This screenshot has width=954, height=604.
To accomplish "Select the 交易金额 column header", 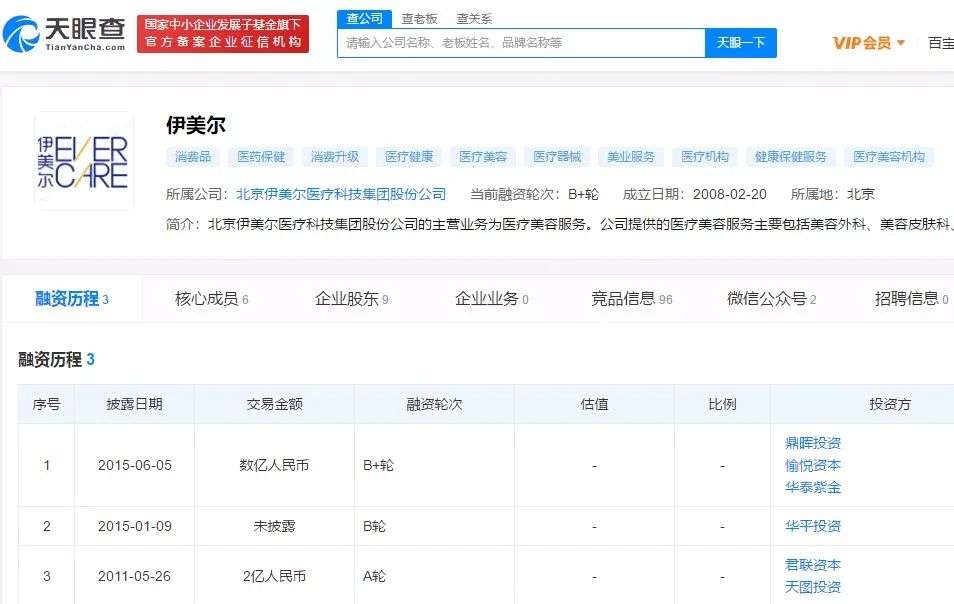I will 274,404.
